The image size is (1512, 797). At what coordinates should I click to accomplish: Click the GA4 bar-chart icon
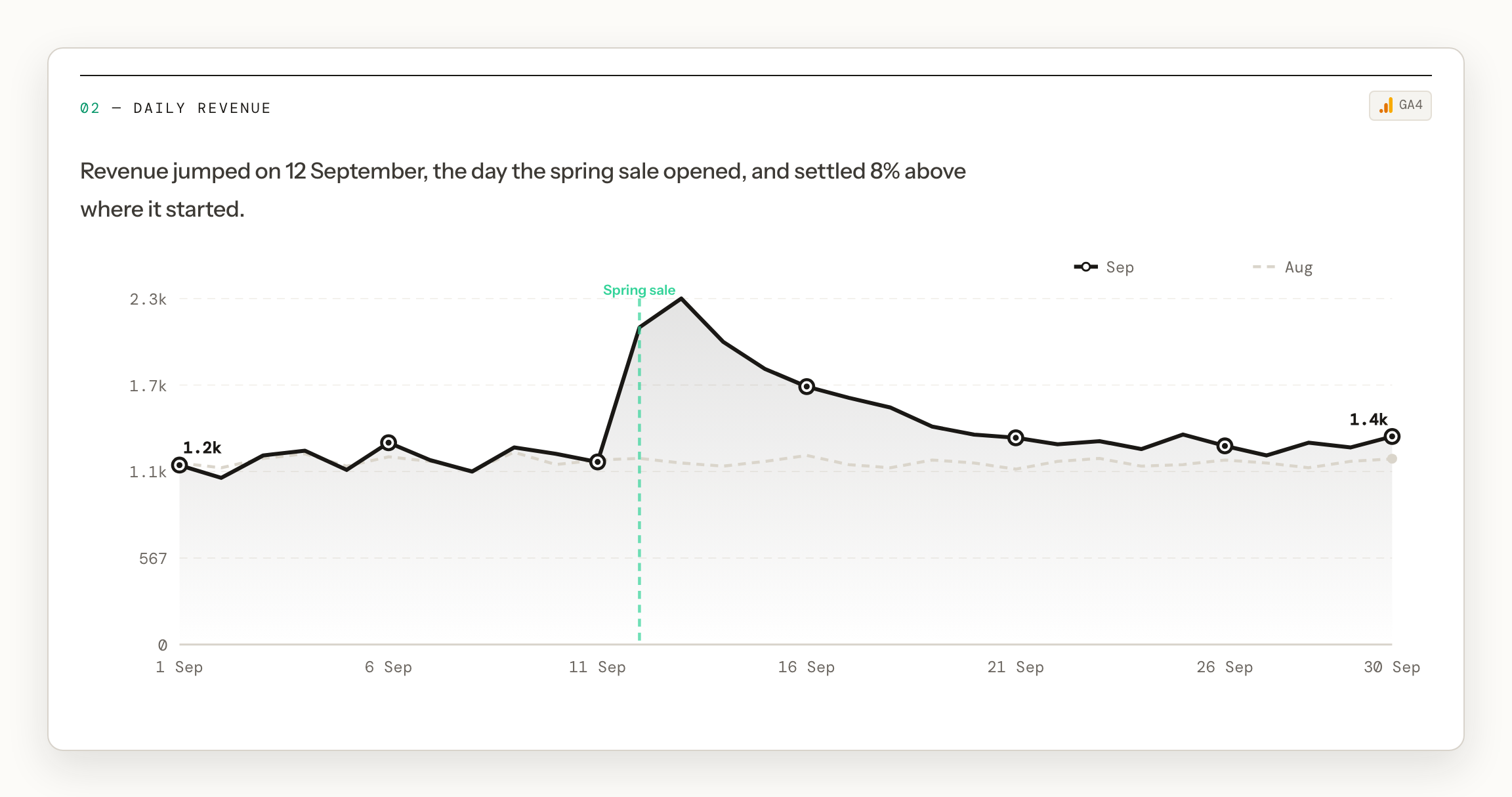coord(1386,106)
